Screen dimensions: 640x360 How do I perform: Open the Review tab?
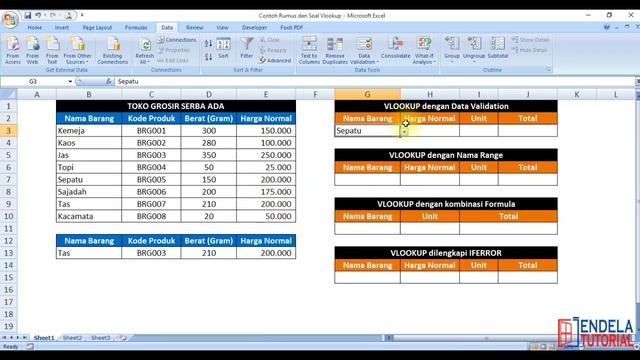195,27
